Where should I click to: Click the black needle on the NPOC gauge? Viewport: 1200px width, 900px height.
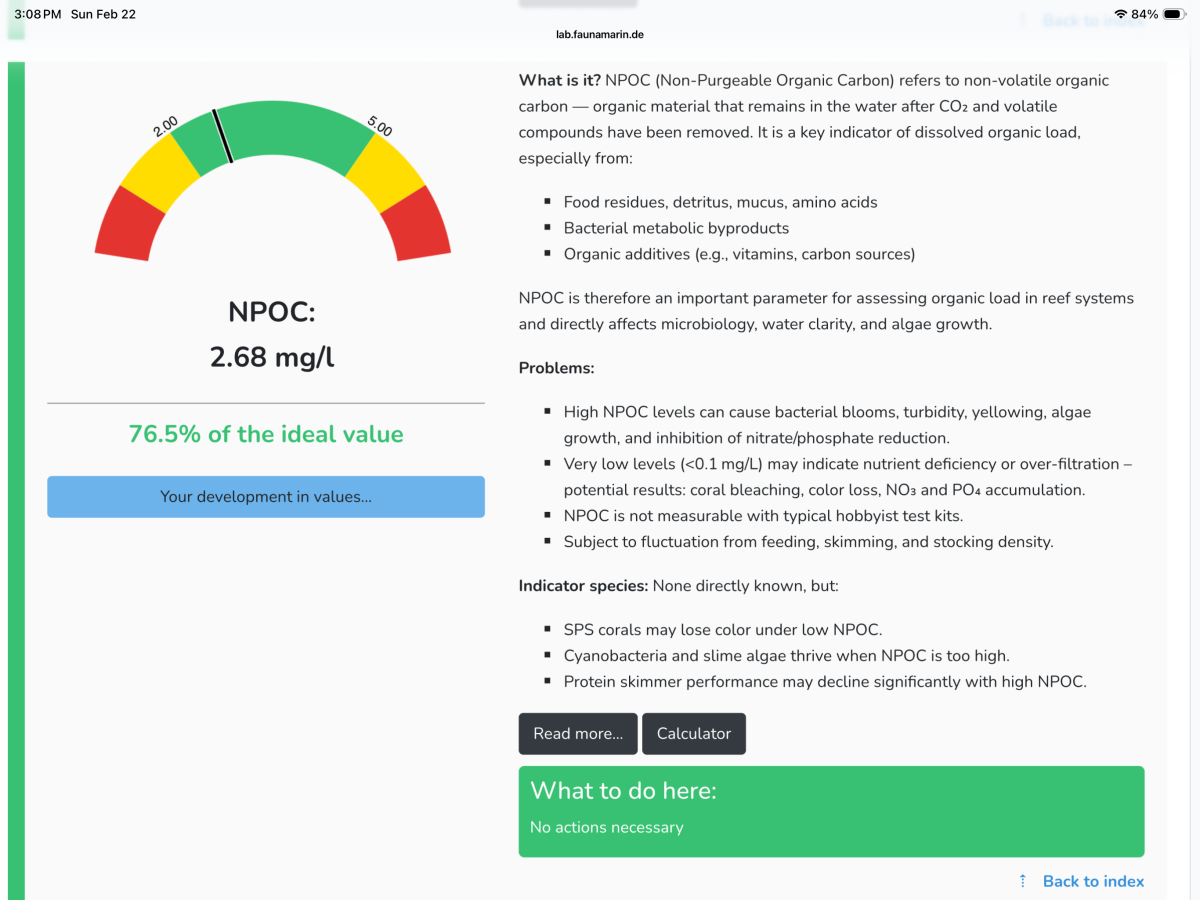(x=222, y=136)
